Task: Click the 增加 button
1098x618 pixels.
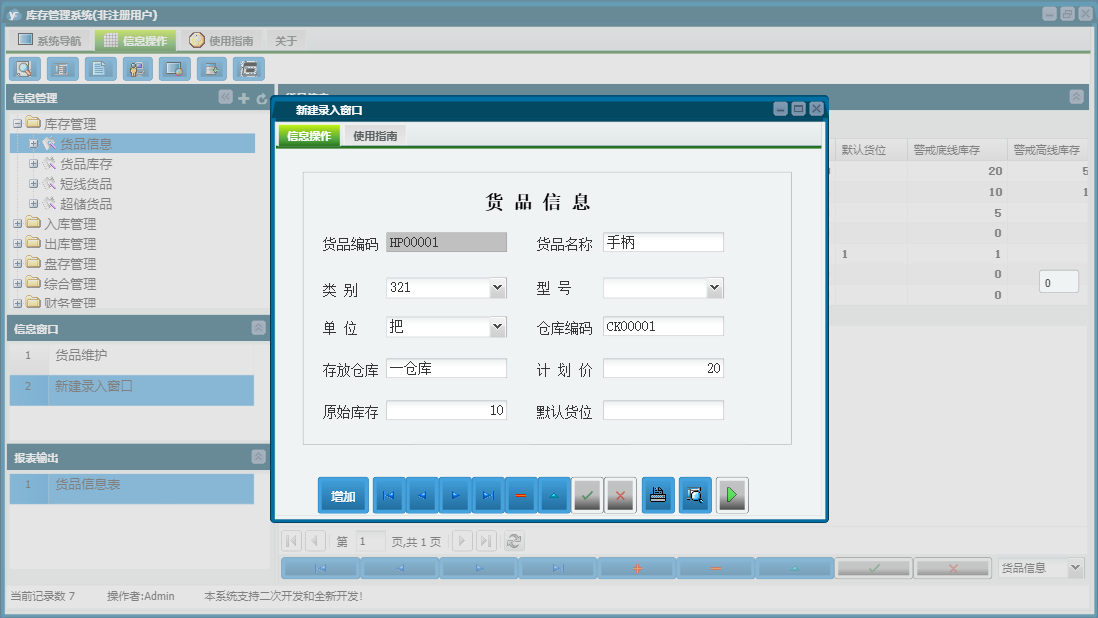Action: [343, 496]
